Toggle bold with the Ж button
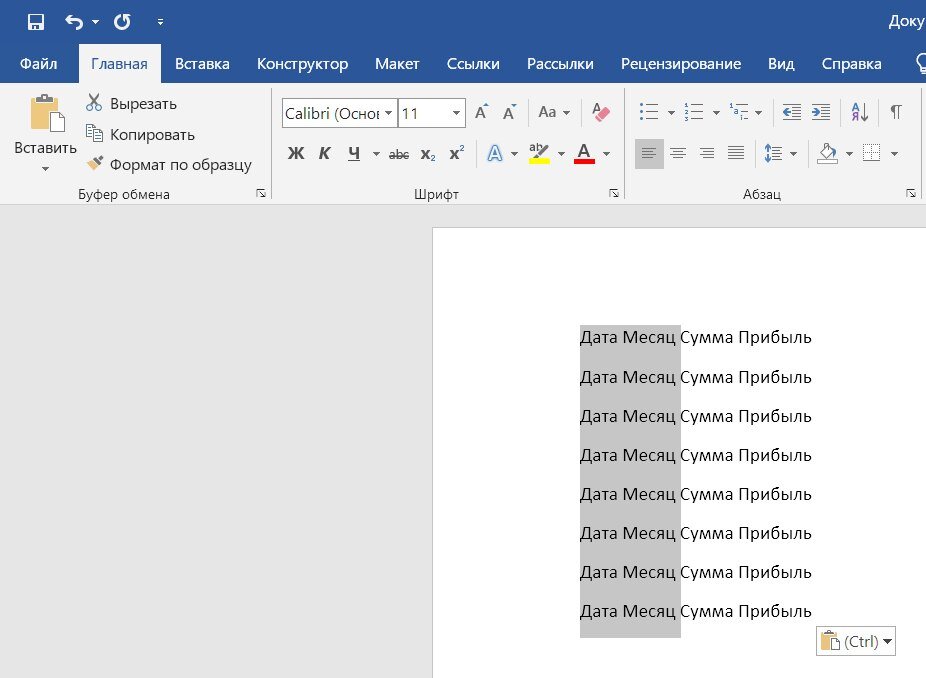This screenshot has height=678, width=926. [296, 154]
